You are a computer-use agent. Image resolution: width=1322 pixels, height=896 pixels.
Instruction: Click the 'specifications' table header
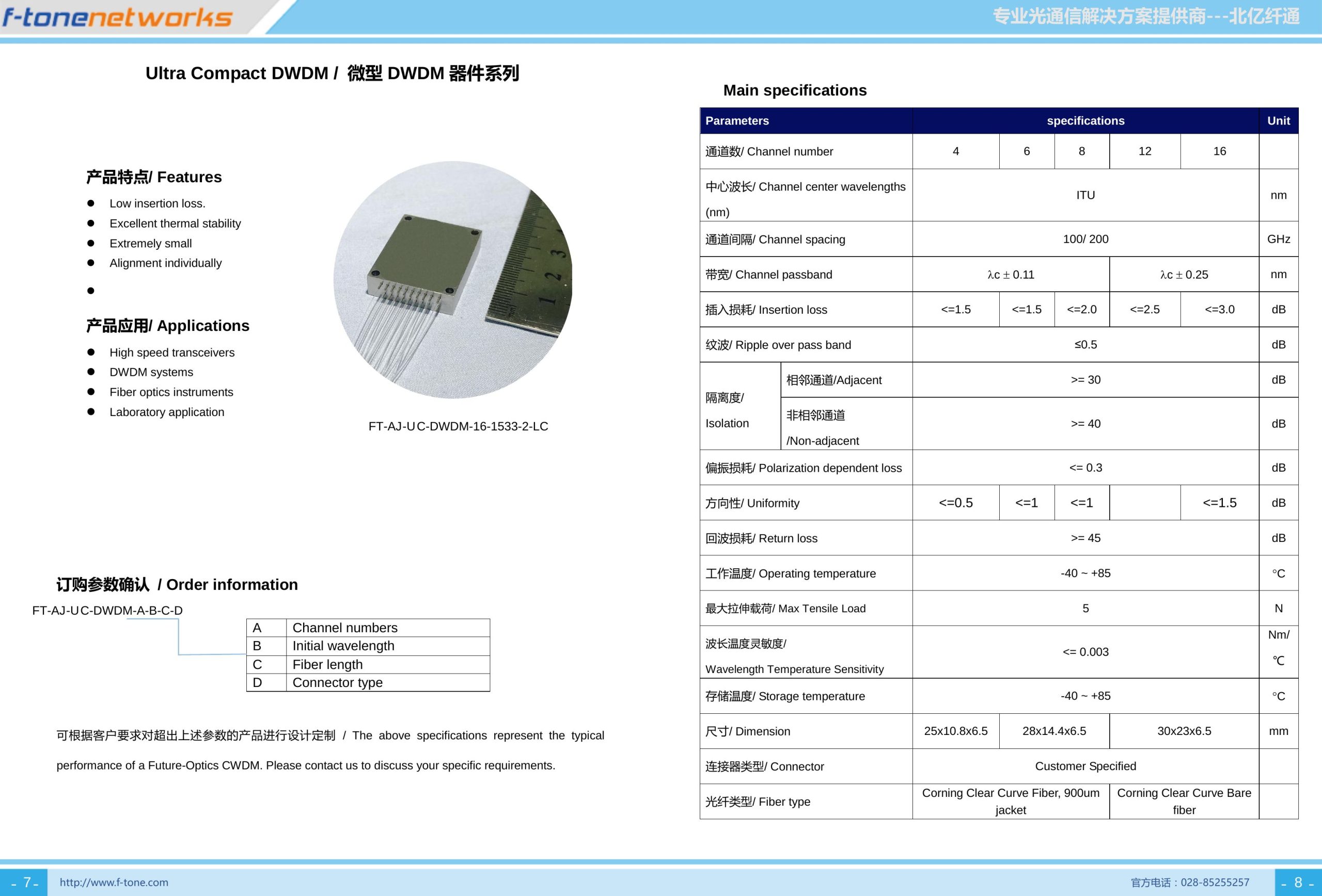(x=1085, y=121)
